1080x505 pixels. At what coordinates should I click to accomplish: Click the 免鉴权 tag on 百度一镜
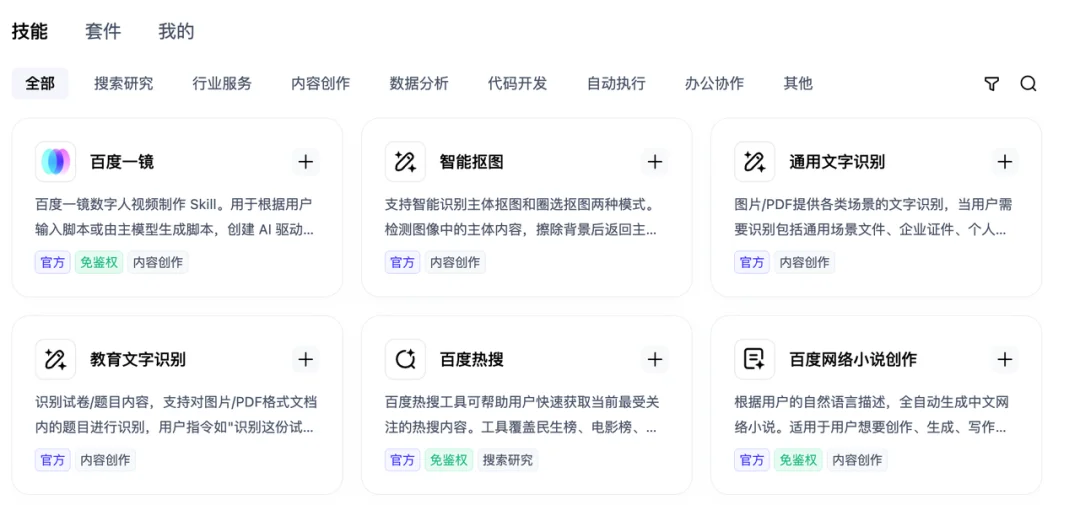point(99,262)
